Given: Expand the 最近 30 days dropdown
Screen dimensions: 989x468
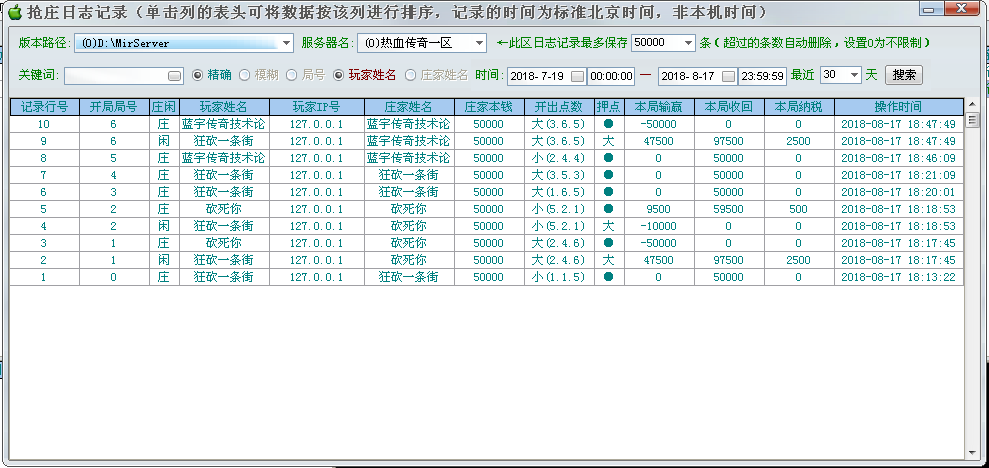Looking at the screenshot, I should pos(853,75).
